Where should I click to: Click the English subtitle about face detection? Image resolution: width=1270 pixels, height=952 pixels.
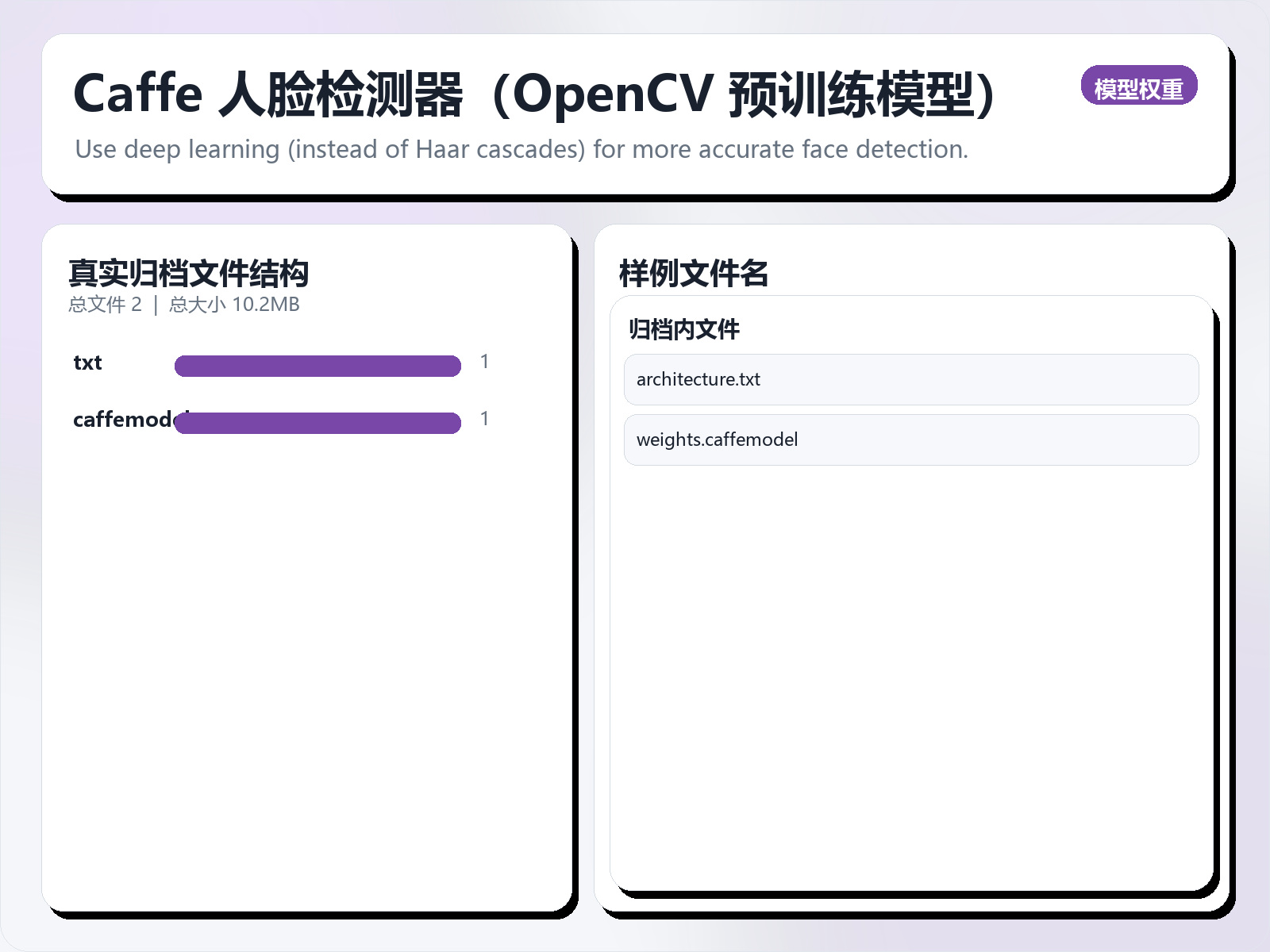(x=521, y=149)
